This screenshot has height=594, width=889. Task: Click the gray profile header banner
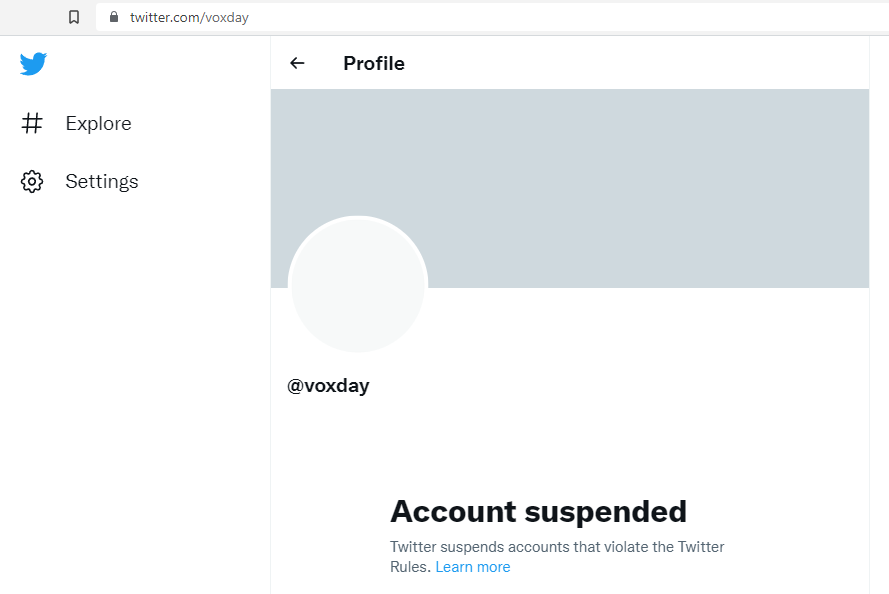pos(570,188)
